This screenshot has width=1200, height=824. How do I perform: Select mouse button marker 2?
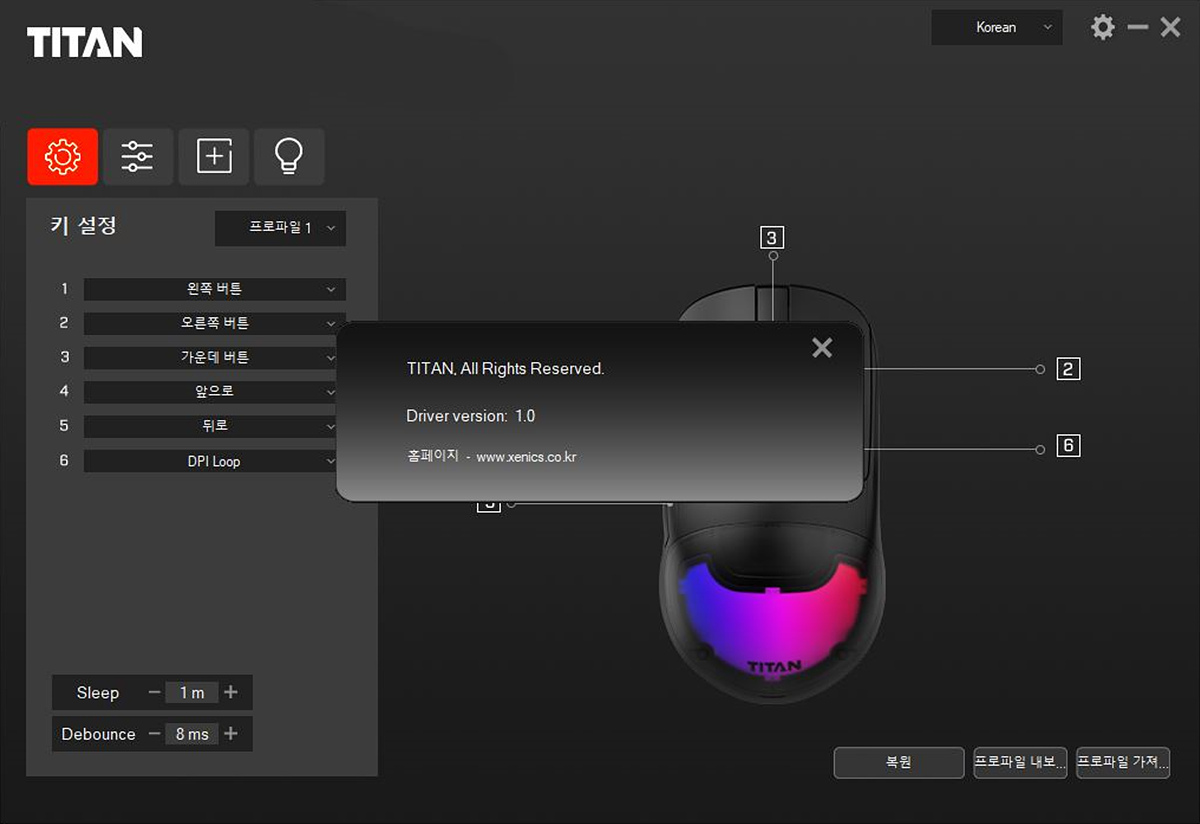click(1068, 369)
